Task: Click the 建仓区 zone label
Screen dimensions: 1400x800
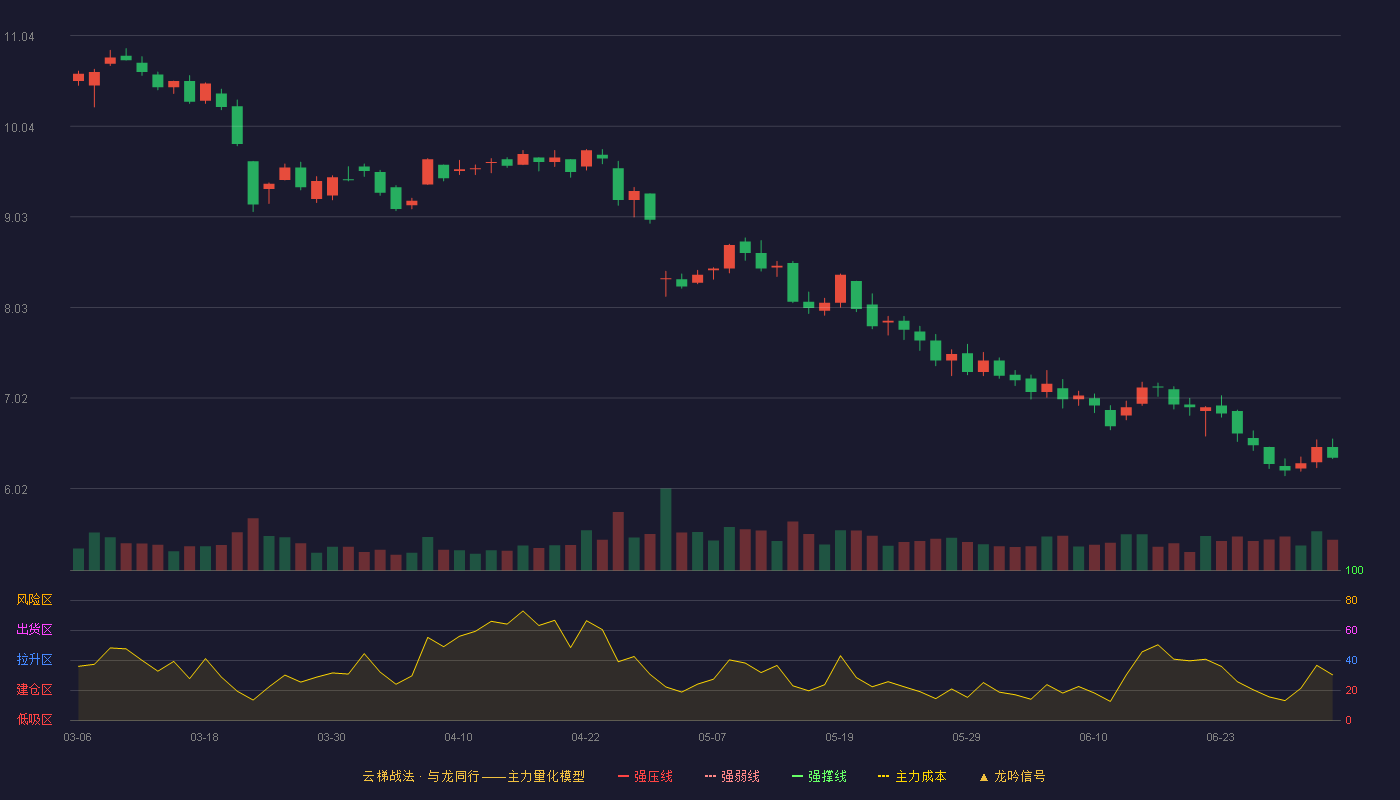Action: [x=34, y=690]
